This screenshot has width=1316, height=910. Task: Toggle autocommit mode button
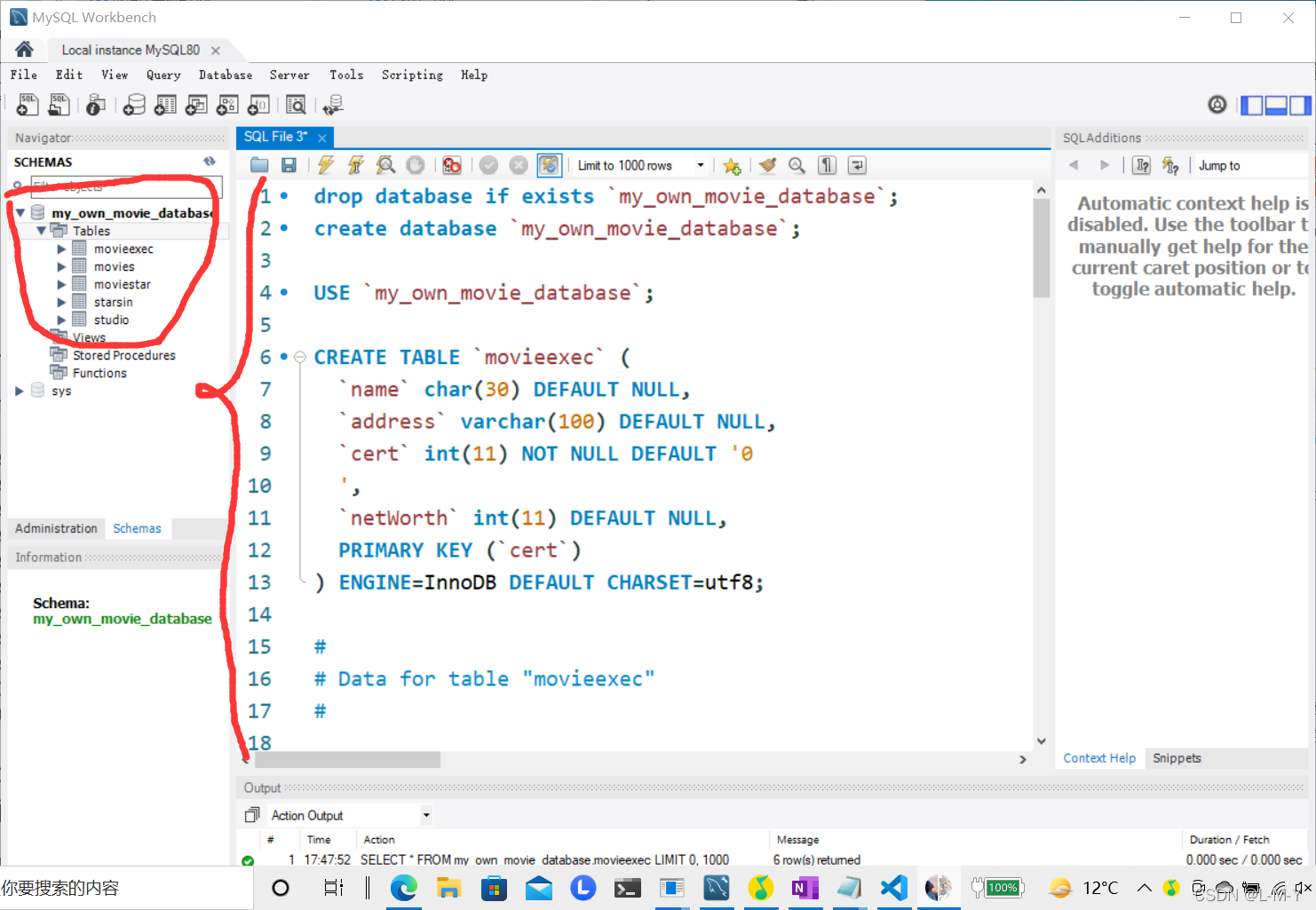(x=550, y=165)
